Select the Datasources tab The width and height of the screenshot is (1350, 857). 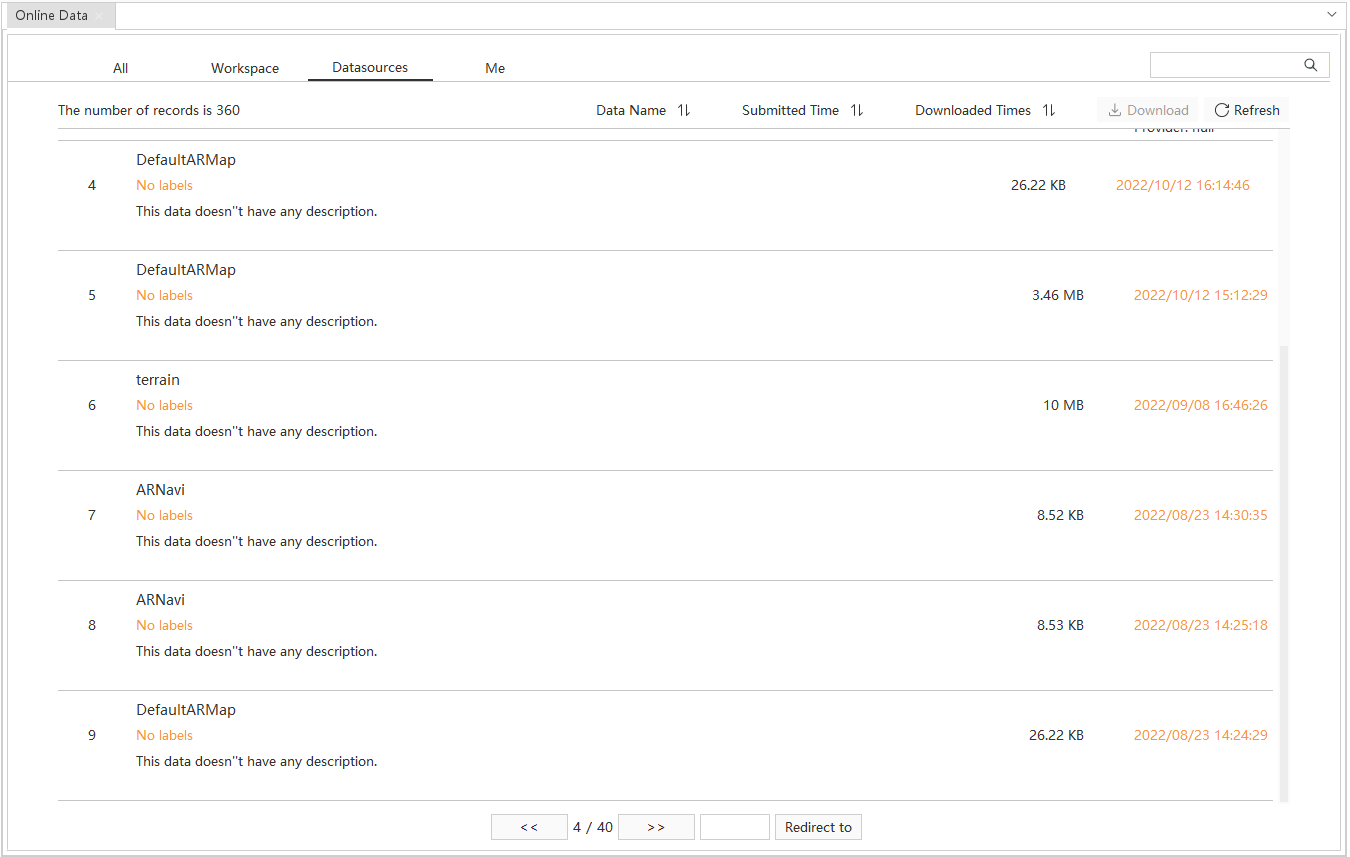[370, 67]
